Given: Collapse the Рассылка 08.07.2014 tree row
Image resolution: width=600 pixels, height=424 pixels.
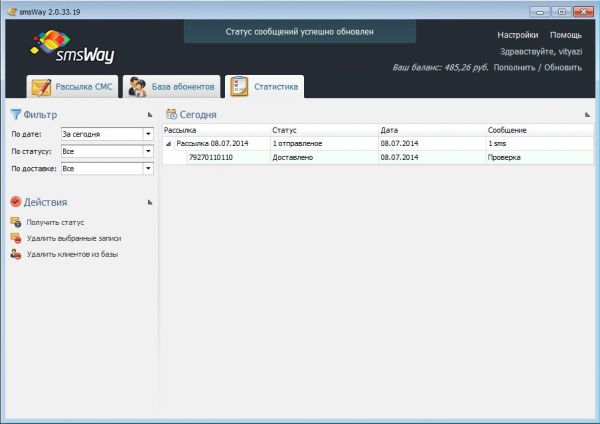Looking at the screenshot, I should tap(168, 144).
